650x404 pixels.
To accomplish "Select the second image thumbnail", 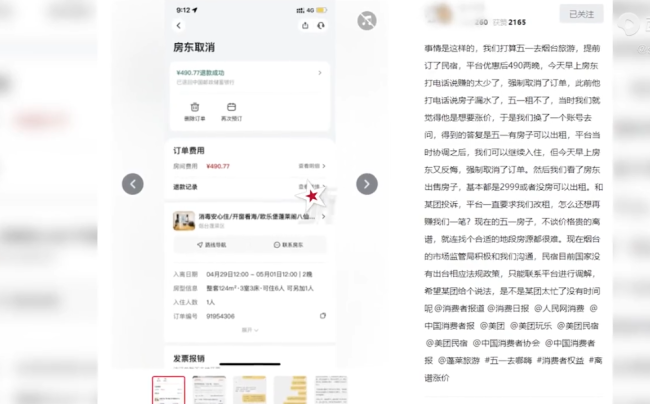I will (x=209, y=390).
